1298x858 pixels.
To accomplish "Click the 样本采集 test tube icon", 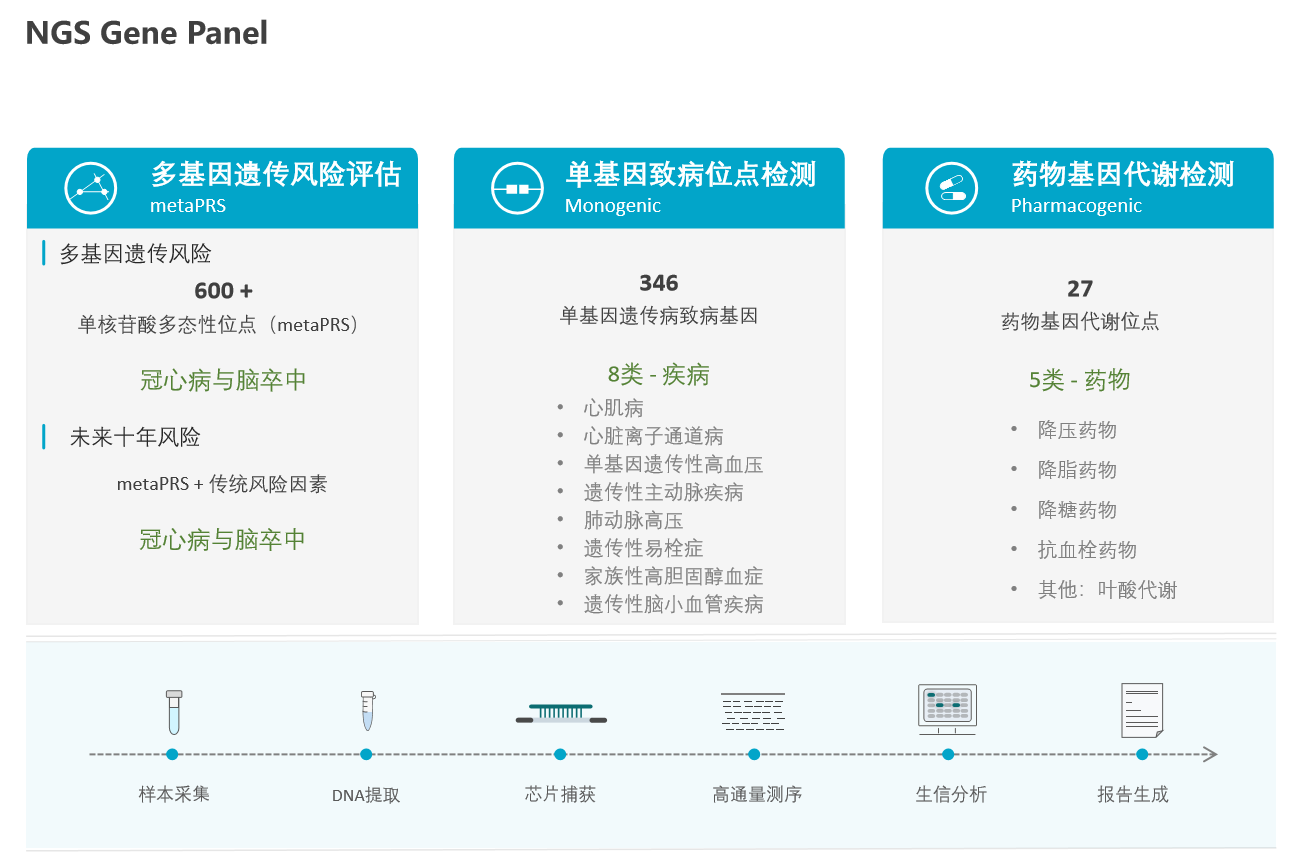I will pos(174,712).
